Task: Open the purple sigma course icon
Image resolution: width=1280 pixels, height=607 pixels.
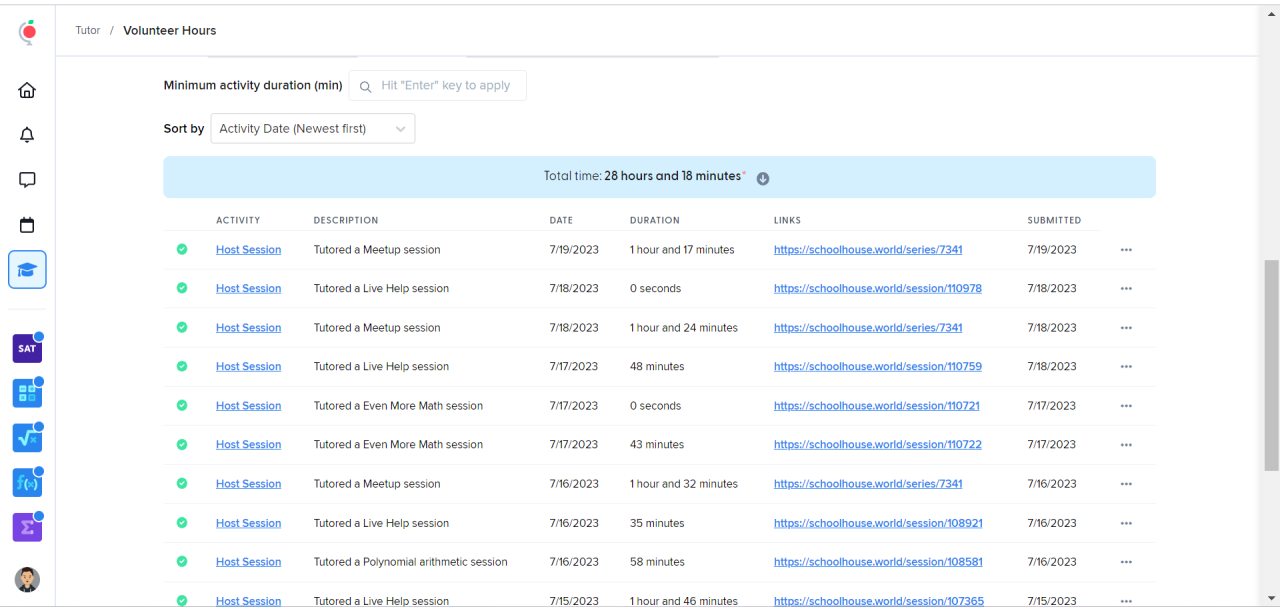Action: click(x=27, y=527)
